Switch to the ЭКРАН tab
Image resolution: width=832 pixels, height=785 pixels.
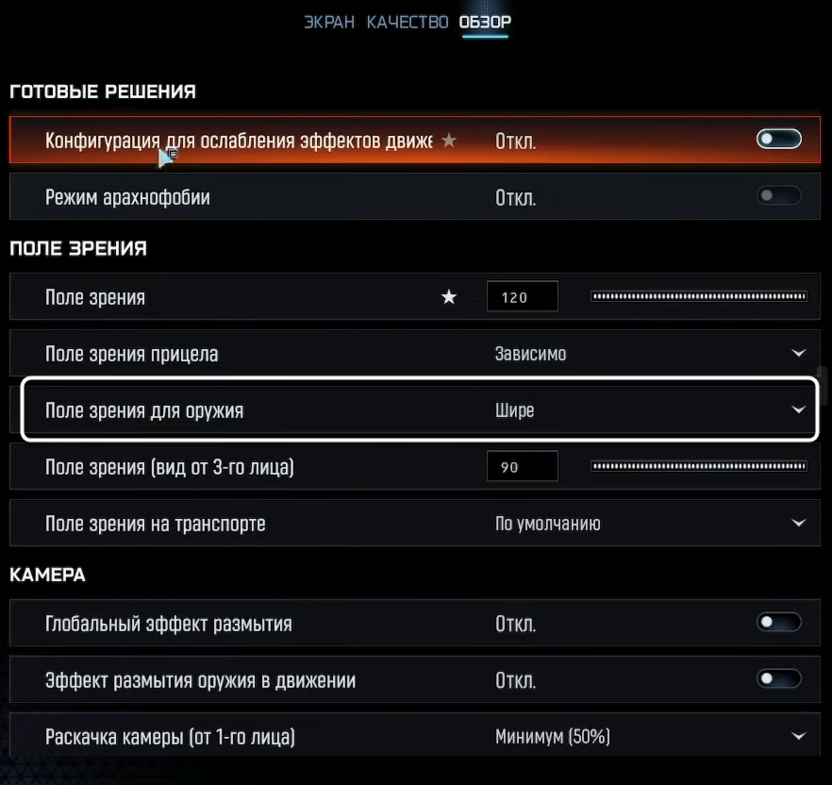point(329,22)
